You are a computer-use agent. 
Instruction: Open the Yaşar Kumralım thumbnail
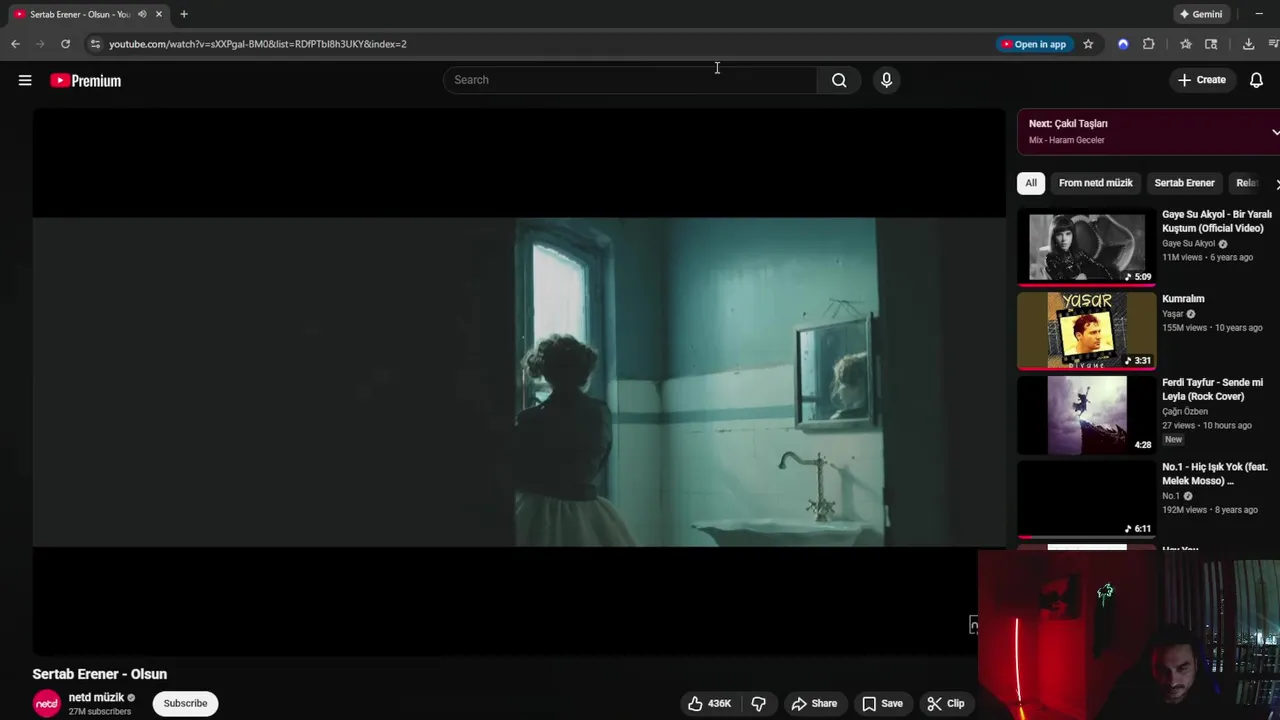tap(1087, 331)
